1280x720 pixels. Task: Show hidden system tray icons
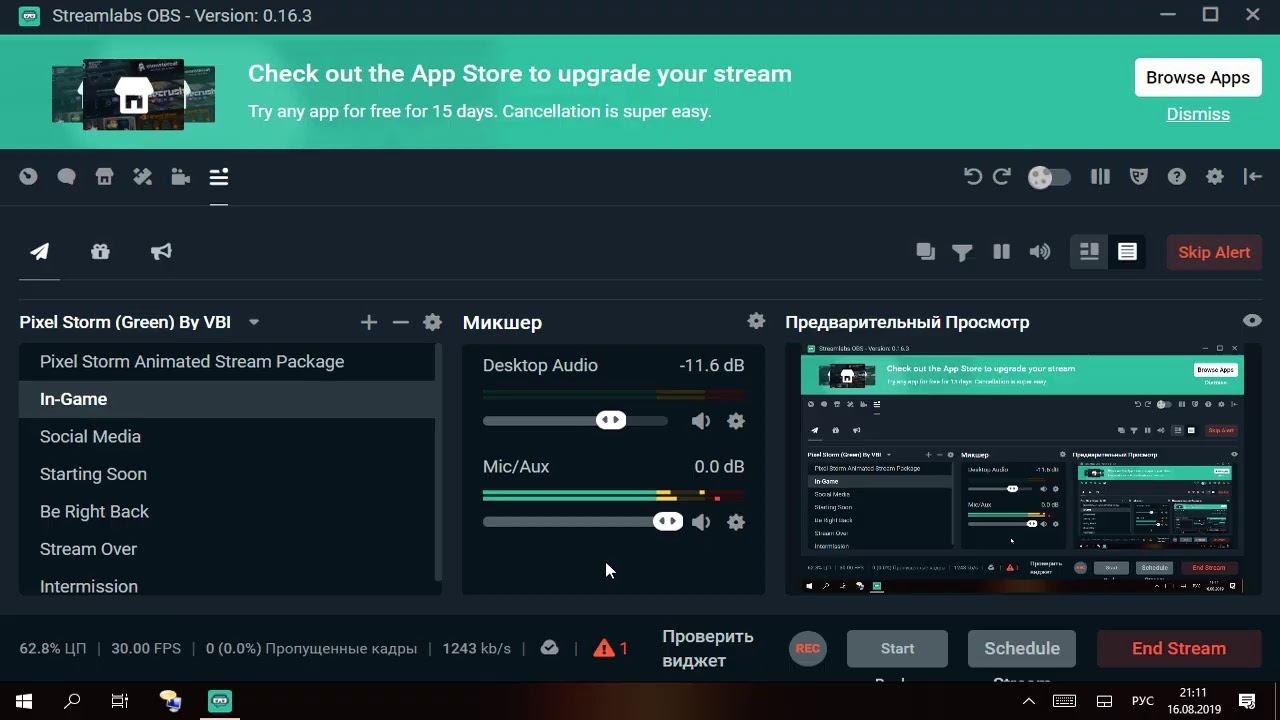[x=1028, y=701]
